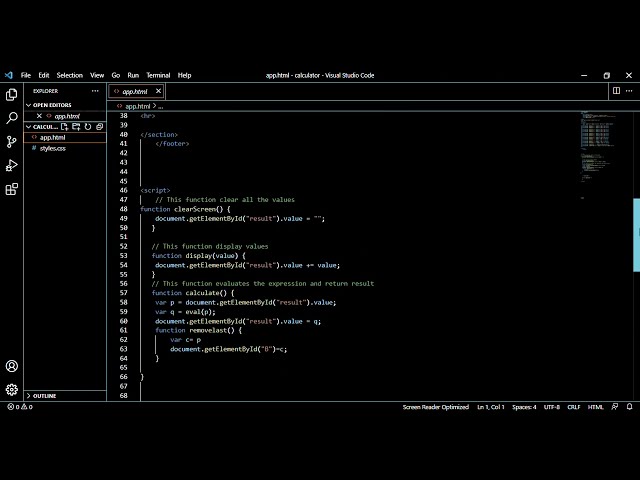Select app.html under Open Editors
The image size is (640, 480).
click(67, 116)
